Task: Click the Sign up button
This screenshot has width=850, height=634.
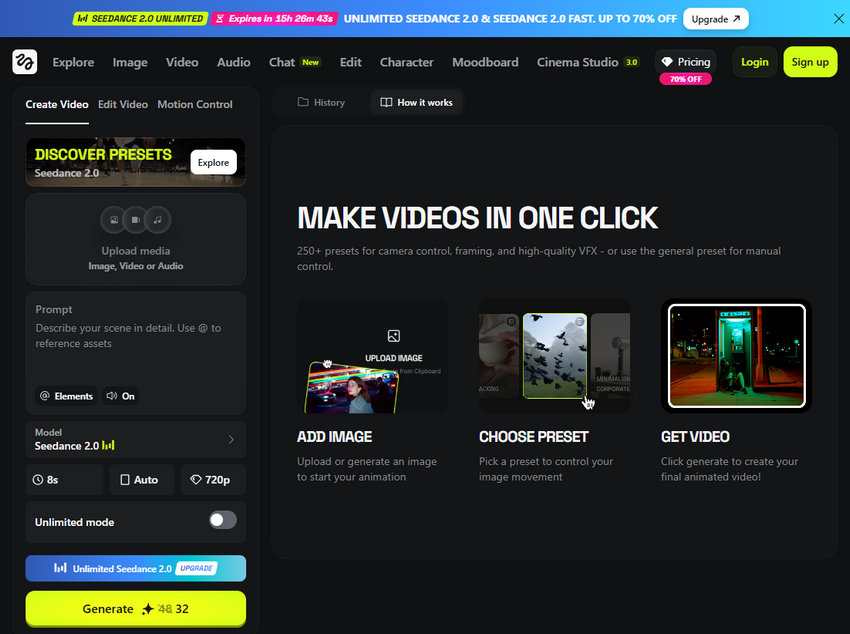Action: (810, 62)
